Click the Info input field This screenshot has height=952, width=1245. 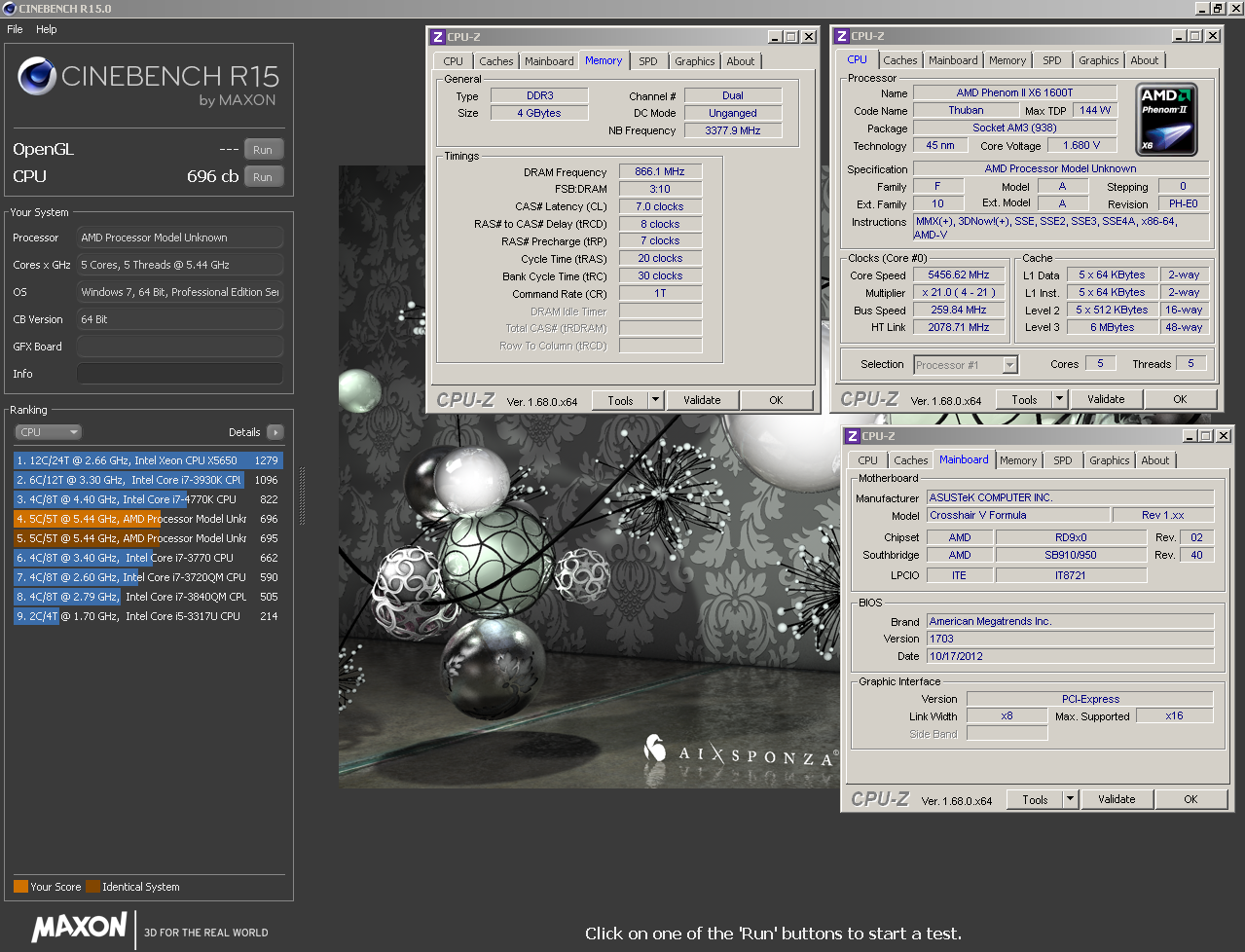[180, 374]
